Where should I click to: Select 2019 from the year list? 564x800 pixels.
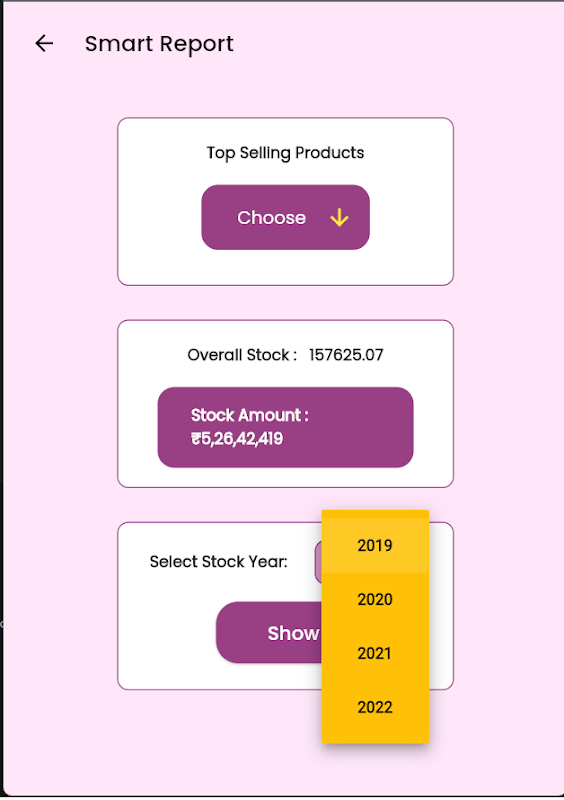click(x=375, y=545)
